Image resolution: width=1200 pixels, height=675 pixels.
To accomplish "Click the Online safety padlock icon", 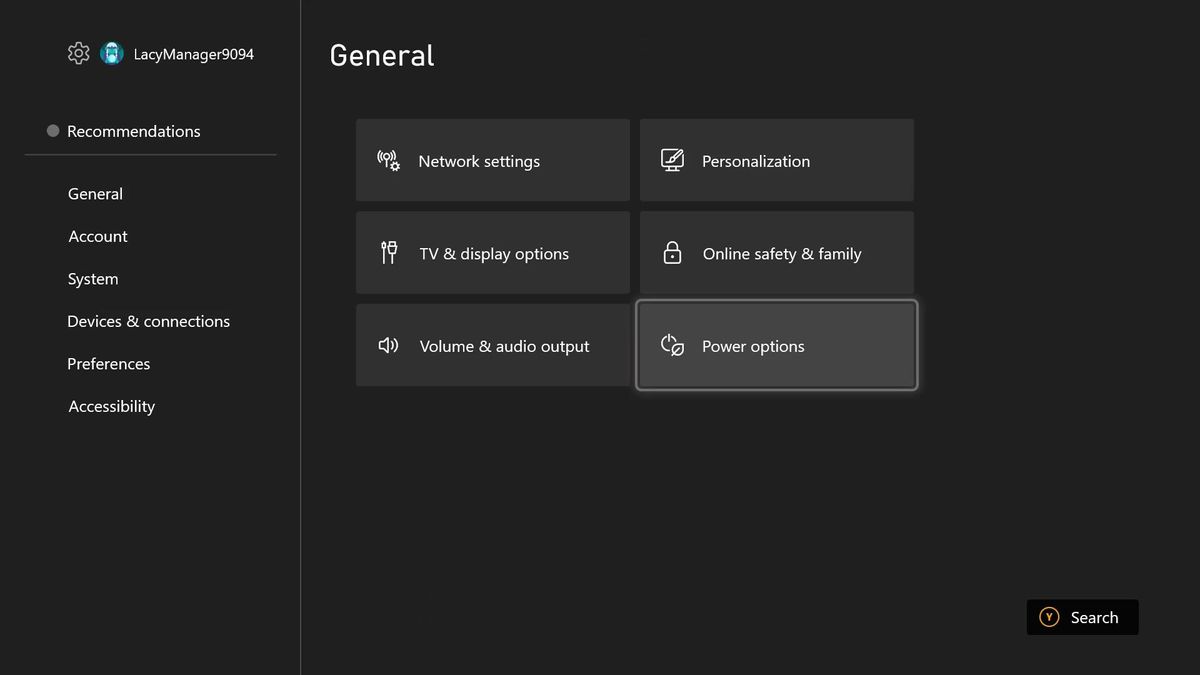I will tap(672, 253).
